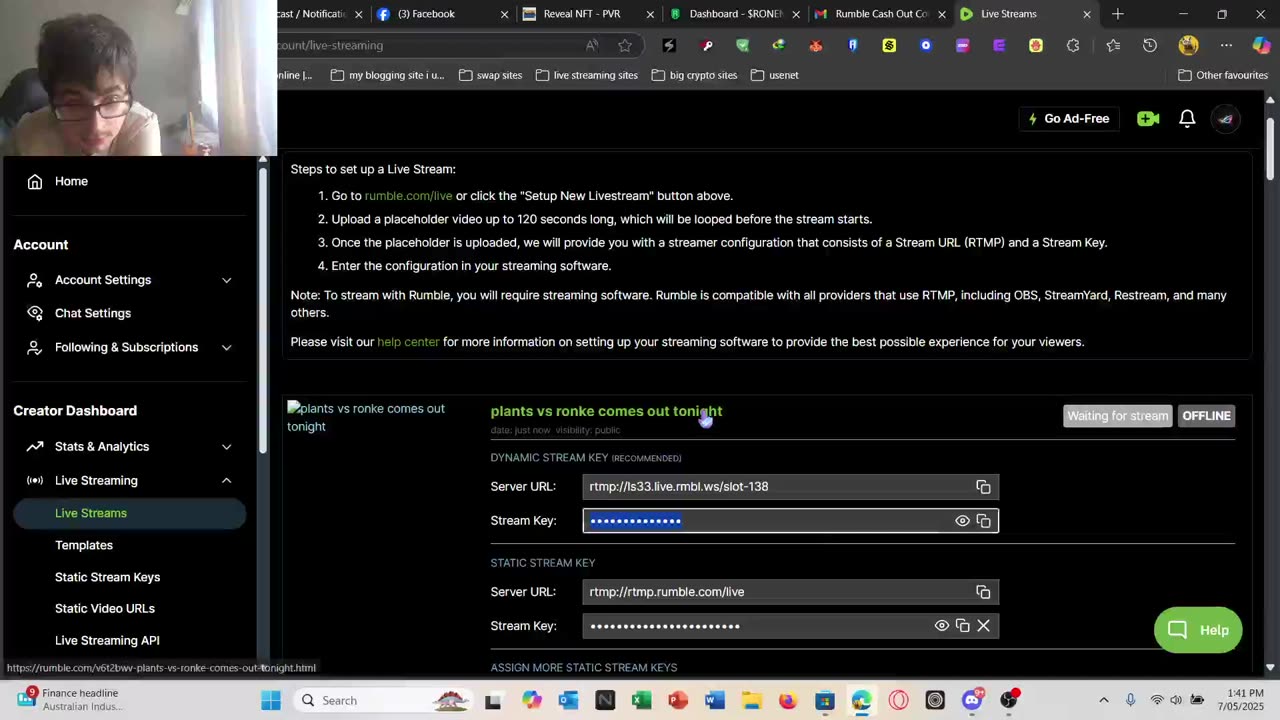Click the static Stream Key field

790,626
